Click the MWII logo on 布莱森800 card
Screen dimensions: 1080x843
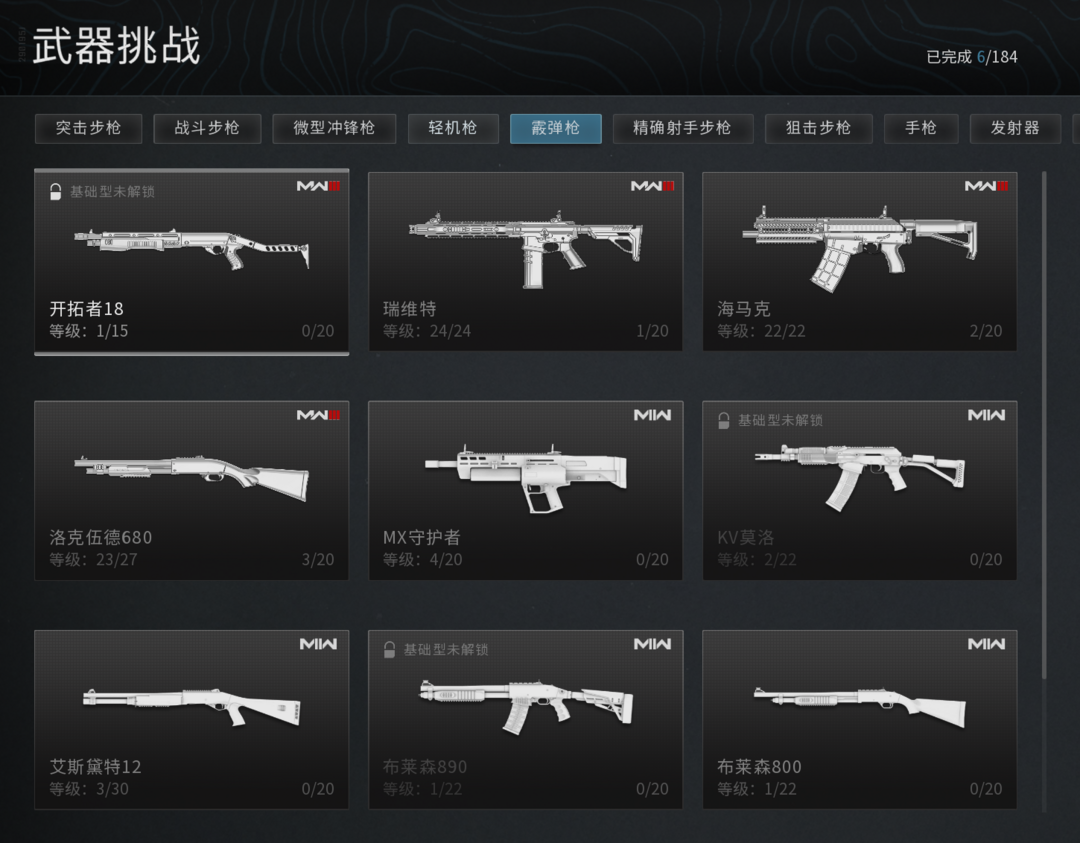[986, 644]
